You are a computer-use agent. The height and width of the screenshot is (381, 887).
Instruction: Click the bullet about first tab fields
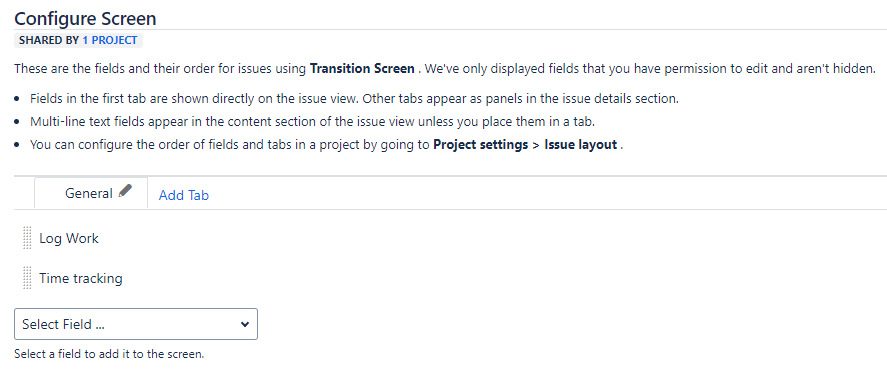pos(354,98)
